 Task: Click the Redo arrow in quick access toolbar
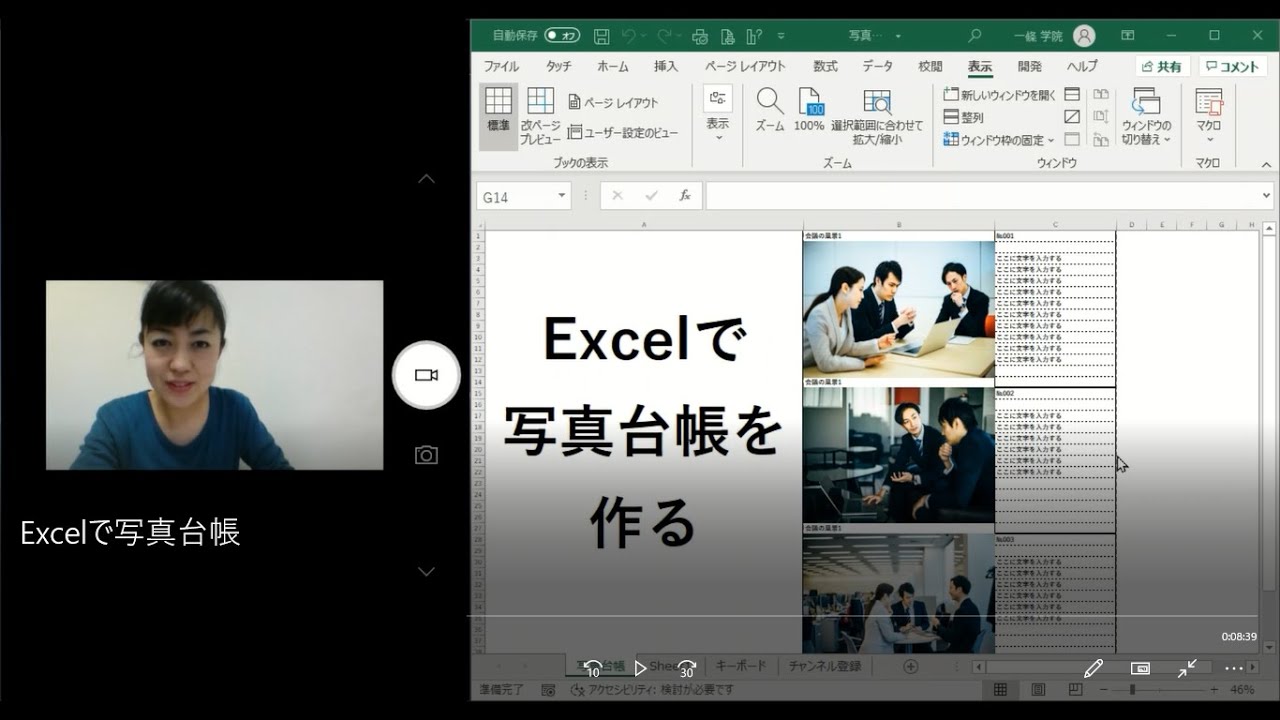pos(664,36)
